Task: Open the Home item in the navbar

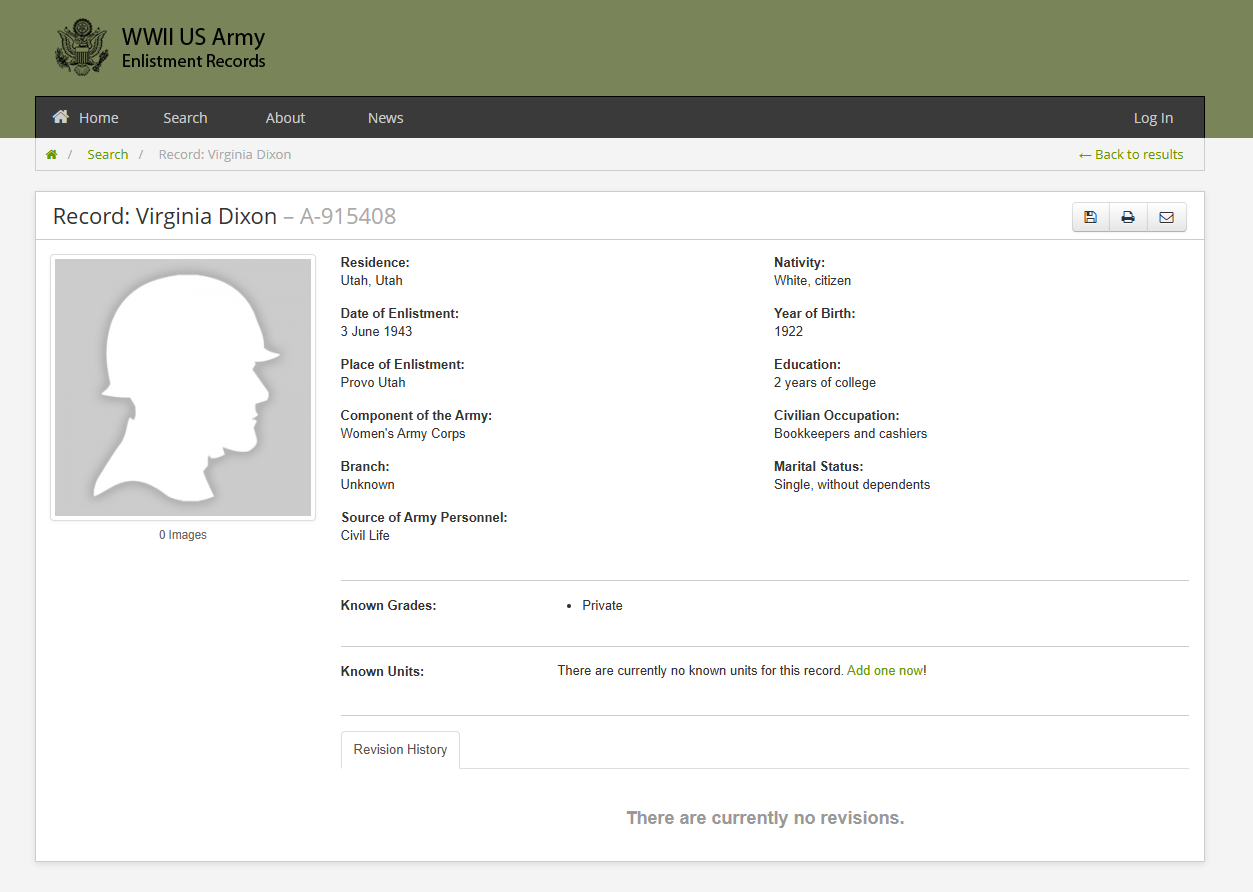Action: 86,118
